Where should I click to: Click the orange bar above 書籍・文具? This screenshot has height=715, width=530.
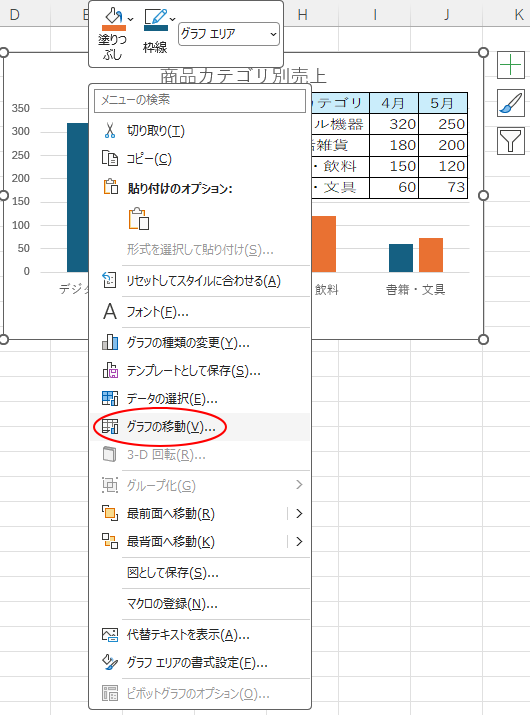tap(431, 255)
